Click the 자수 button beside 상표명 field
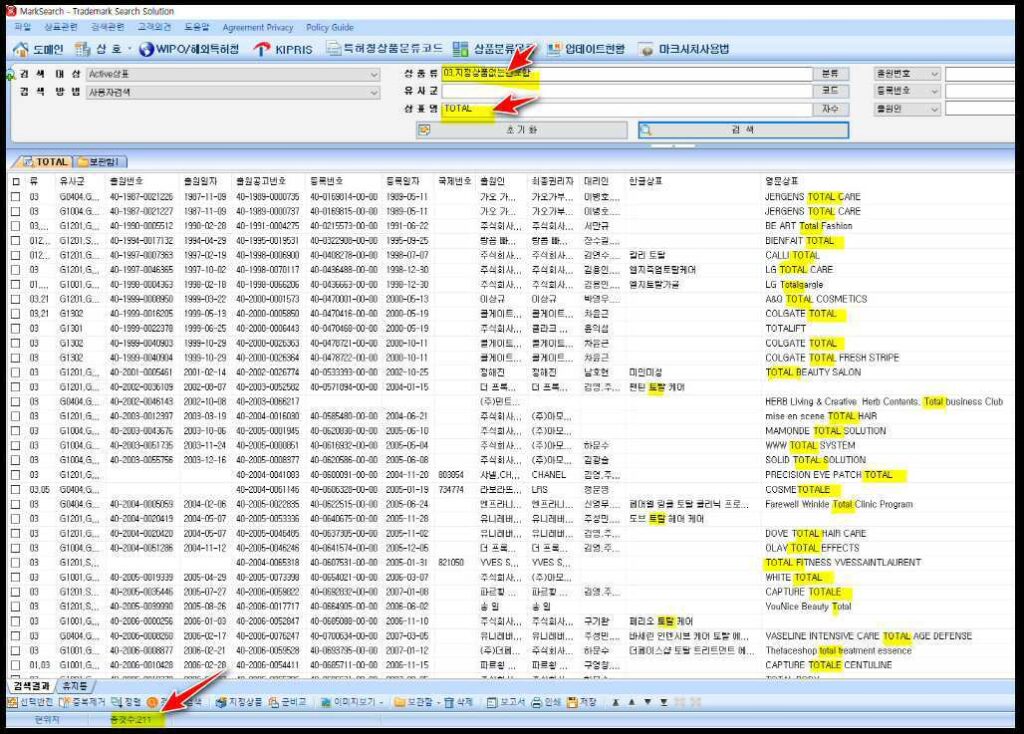 click(830, 109)
